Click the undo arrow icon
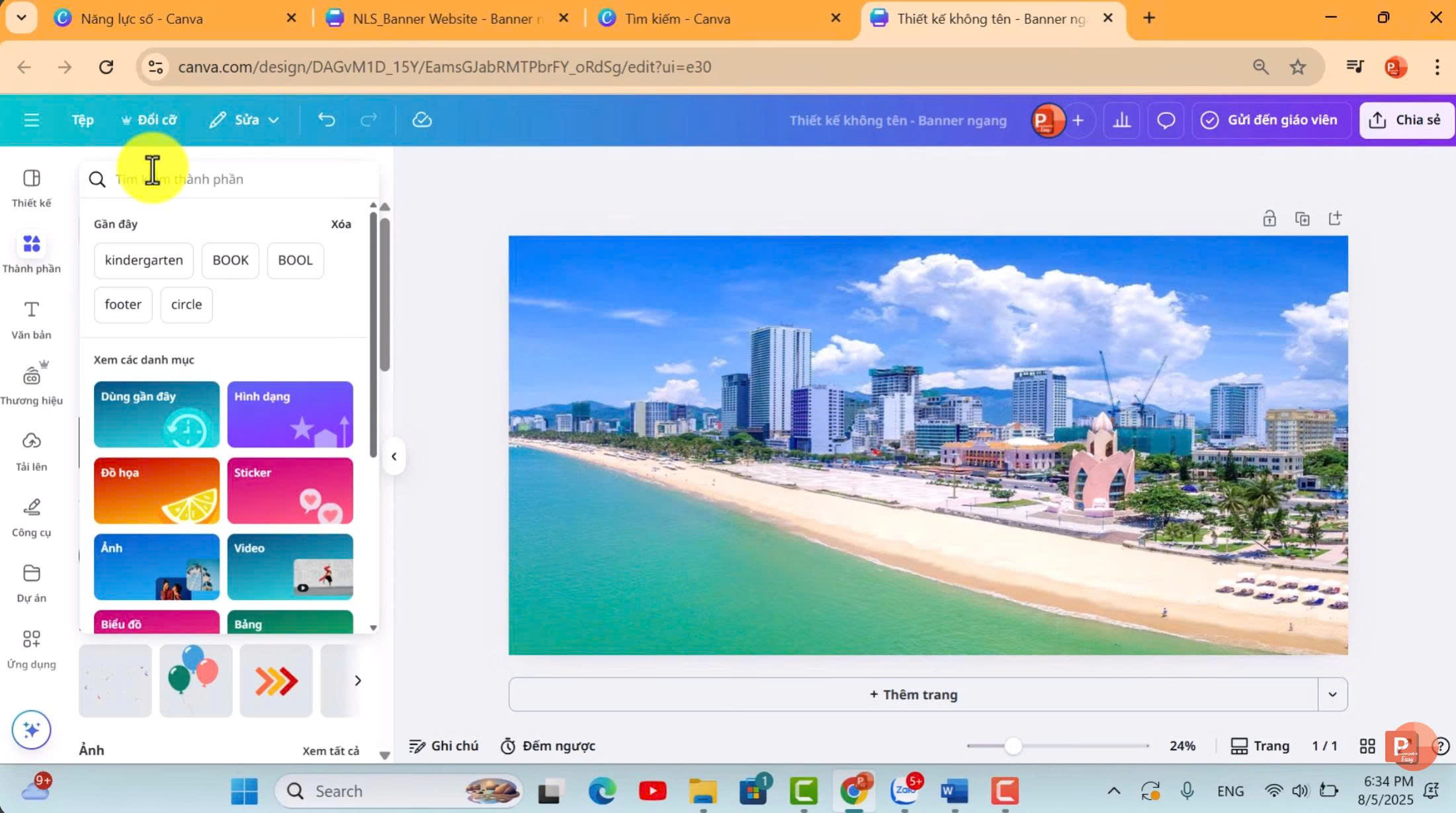This screenshot has height=813, width=1456. 326,120
